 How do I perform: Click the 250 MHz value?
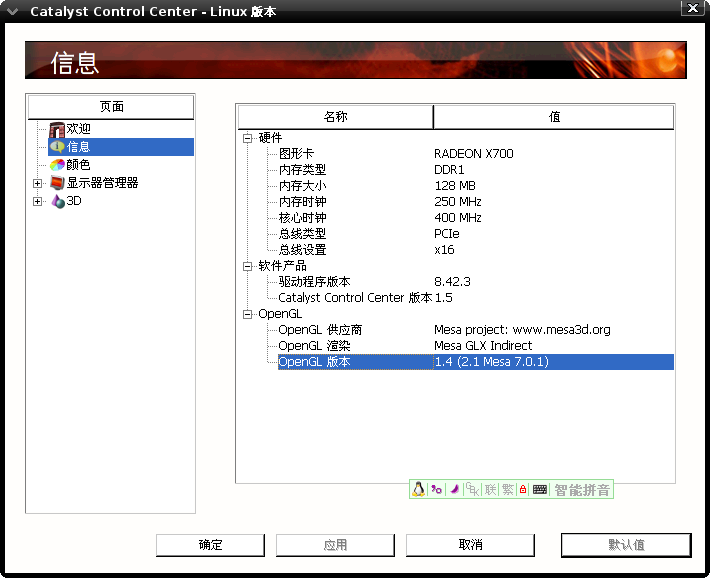click(457, 202)
